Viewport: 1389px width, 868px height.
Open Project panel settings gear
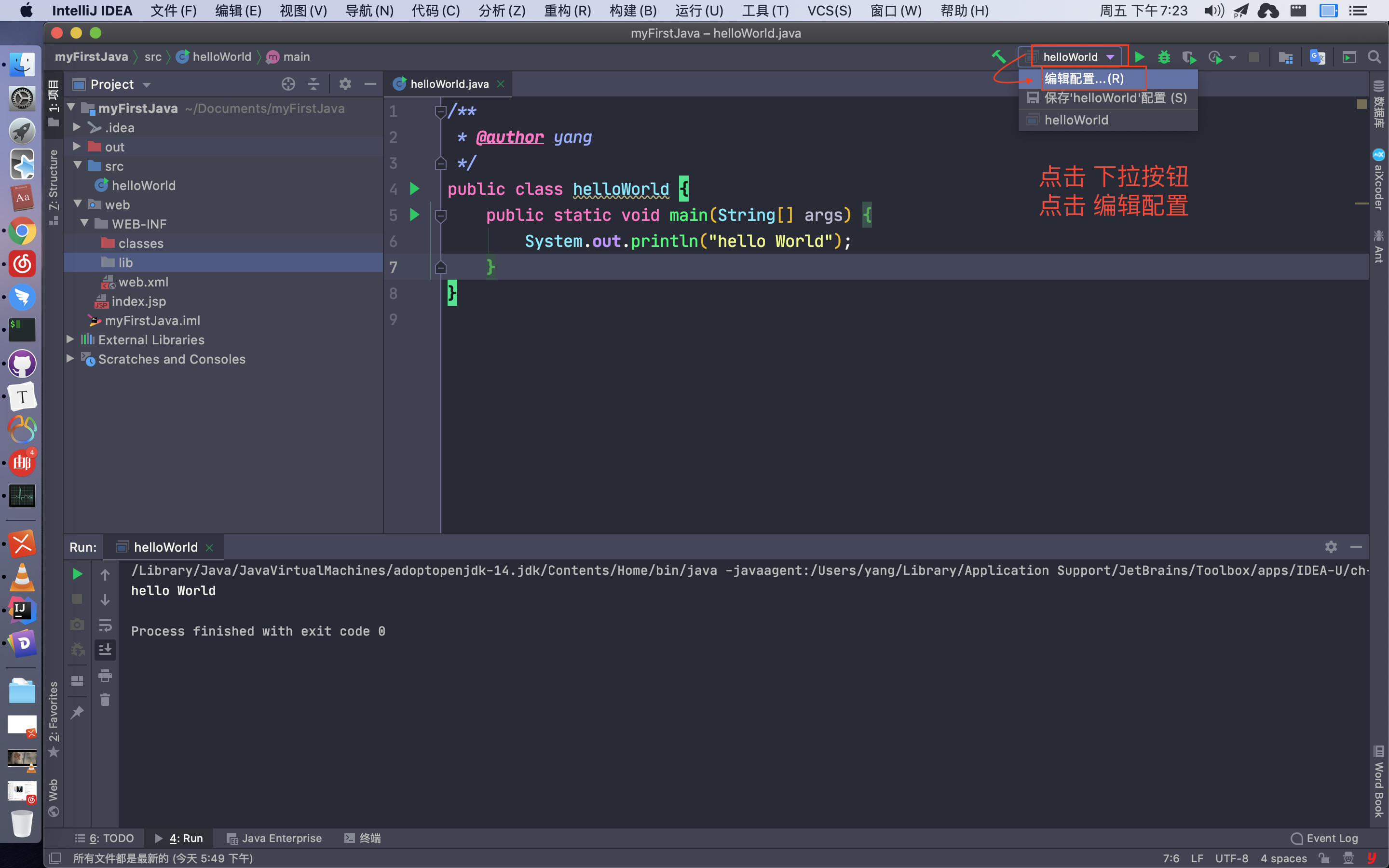click(x=345, y=84)
